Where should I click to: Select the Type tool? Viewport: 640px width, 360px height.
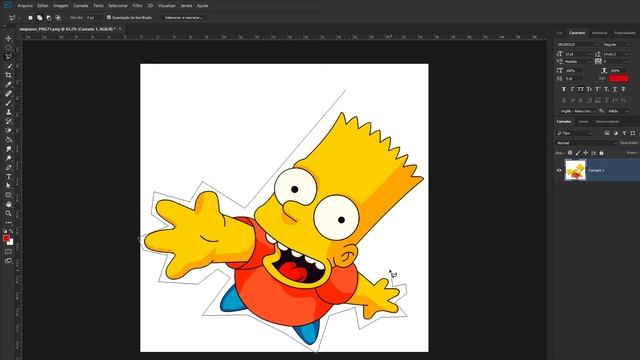[x=8, y=176]
